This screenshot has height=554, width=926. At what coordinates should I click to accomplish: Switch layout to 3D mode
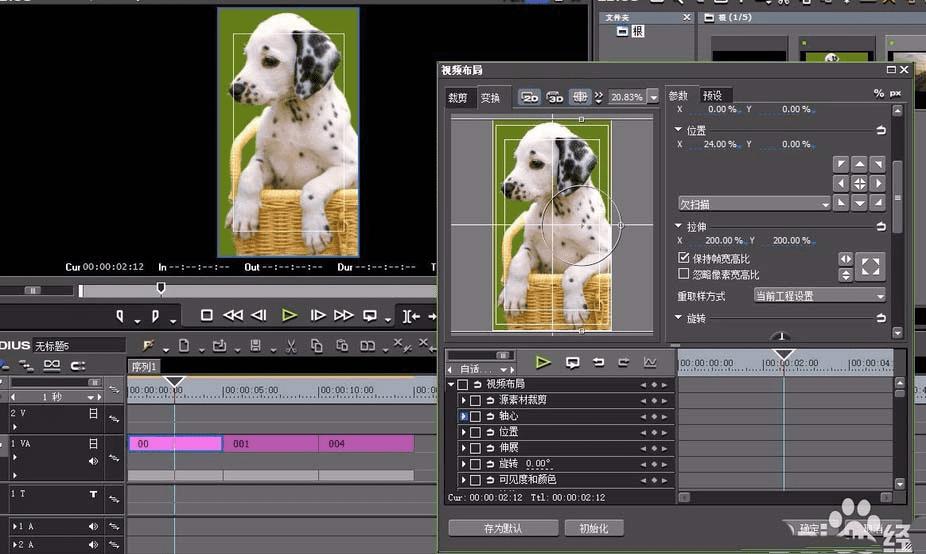[x=555, y=97]
